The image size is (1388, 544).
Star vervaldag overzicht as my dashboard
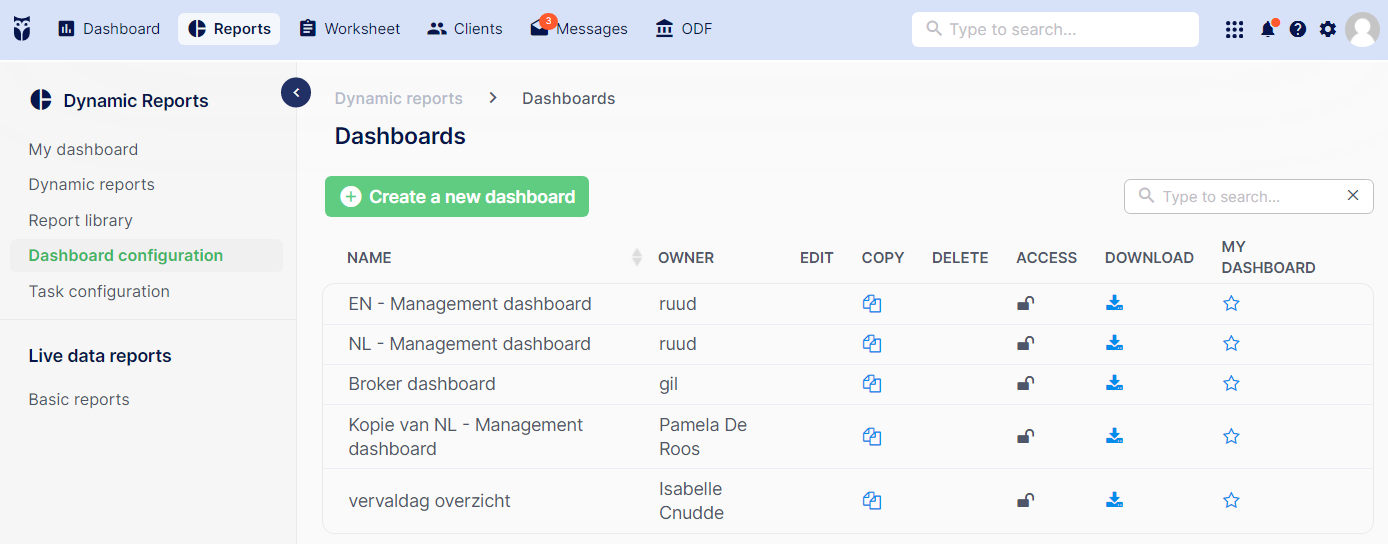tap(1231, 501)
